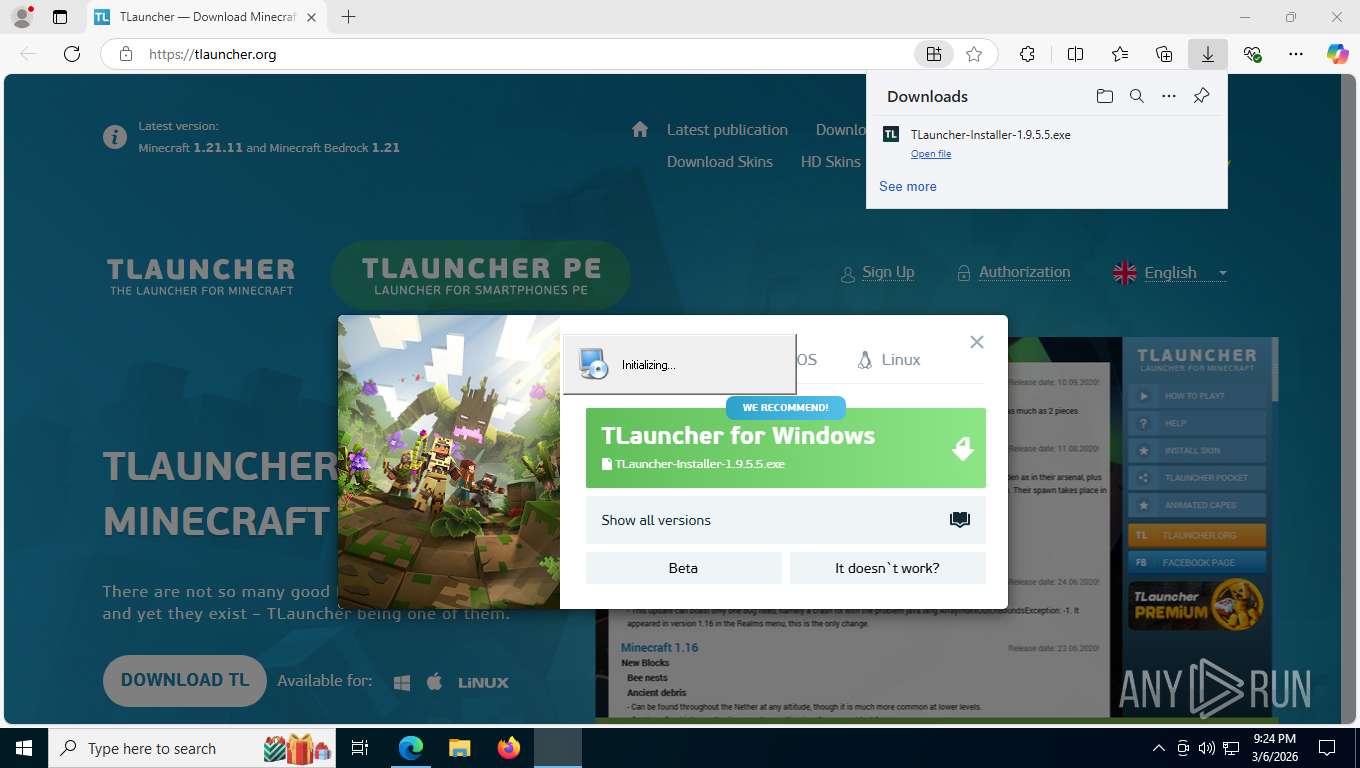1360x768 pixels.
Task: Click the Windows logo beside Available for
Action: (402, 682)
